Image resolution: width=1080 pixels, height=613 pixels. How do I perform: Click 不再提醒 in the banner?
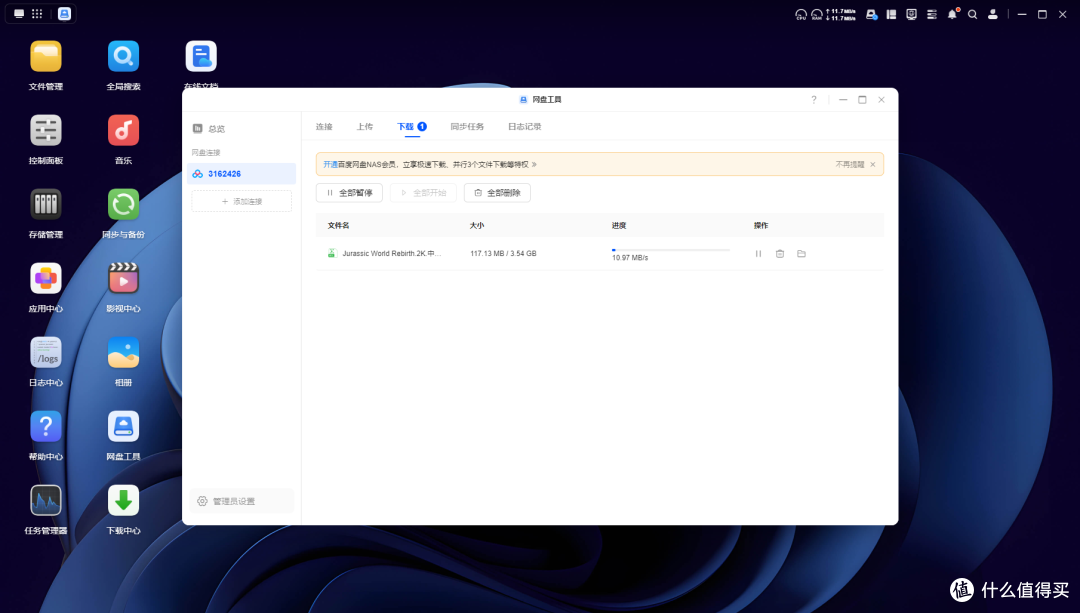[849, 165]
